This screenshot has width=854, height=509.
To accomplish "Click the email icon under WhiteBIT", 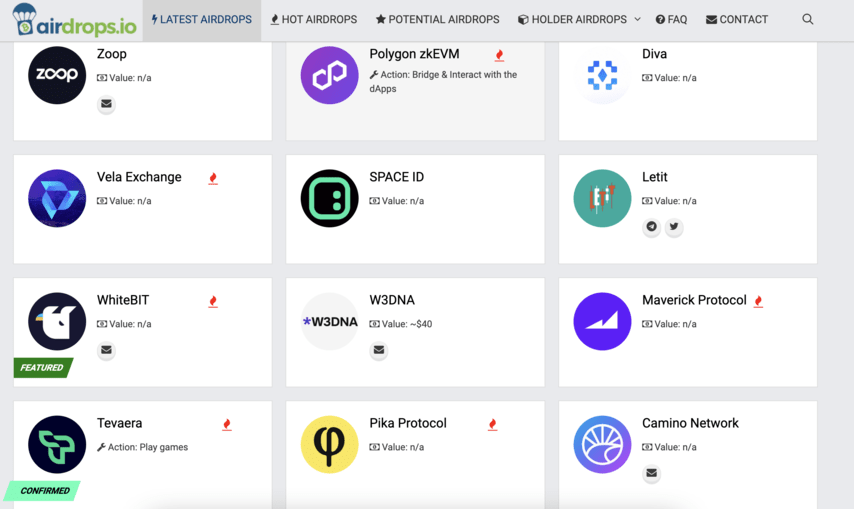I will click(106, 350).
